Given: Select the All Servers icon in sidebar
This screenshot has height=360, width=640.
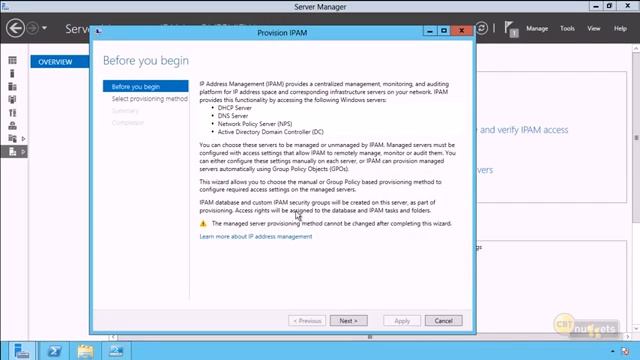Looking at the screenshot, I should tap(13, 87).
